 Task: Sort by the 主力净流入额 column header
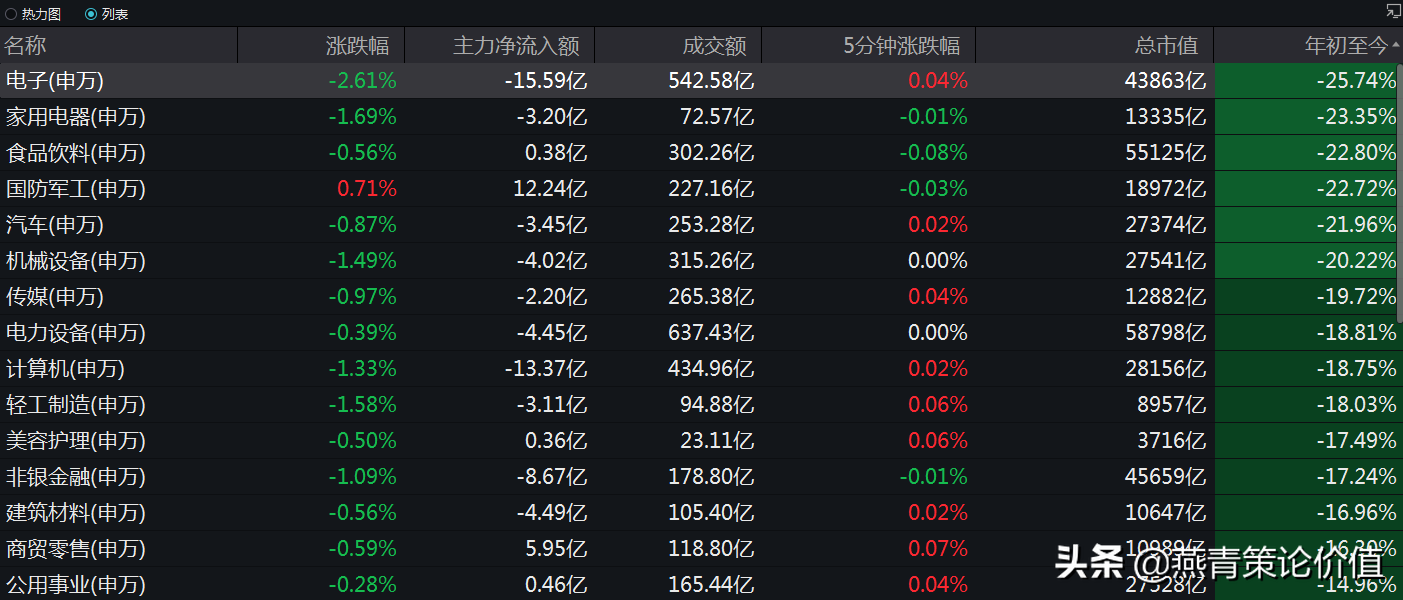tap(516, 46)
